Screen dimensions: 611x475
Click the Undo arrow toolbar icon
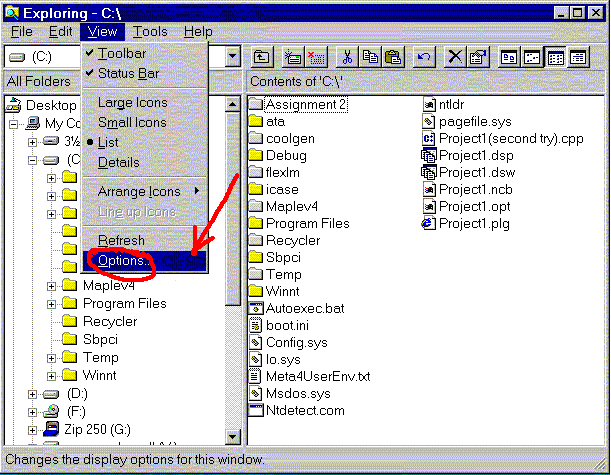click(424, 57)
